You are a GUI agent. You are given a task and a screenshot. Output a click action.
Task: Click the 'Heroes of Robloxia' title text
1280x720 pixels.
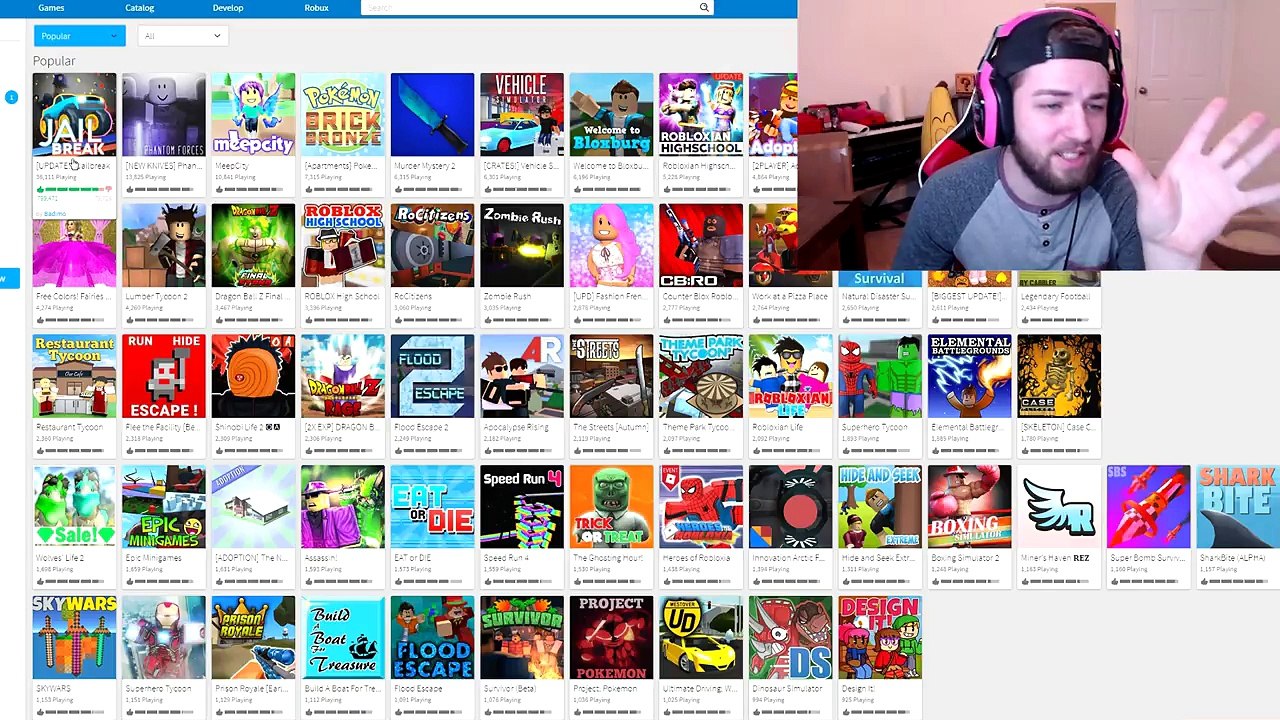pos(696,559)
